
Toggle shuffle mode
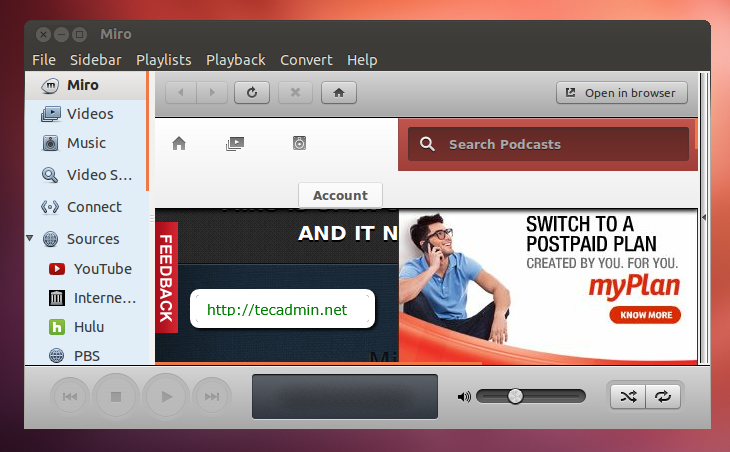click(628, 397)
